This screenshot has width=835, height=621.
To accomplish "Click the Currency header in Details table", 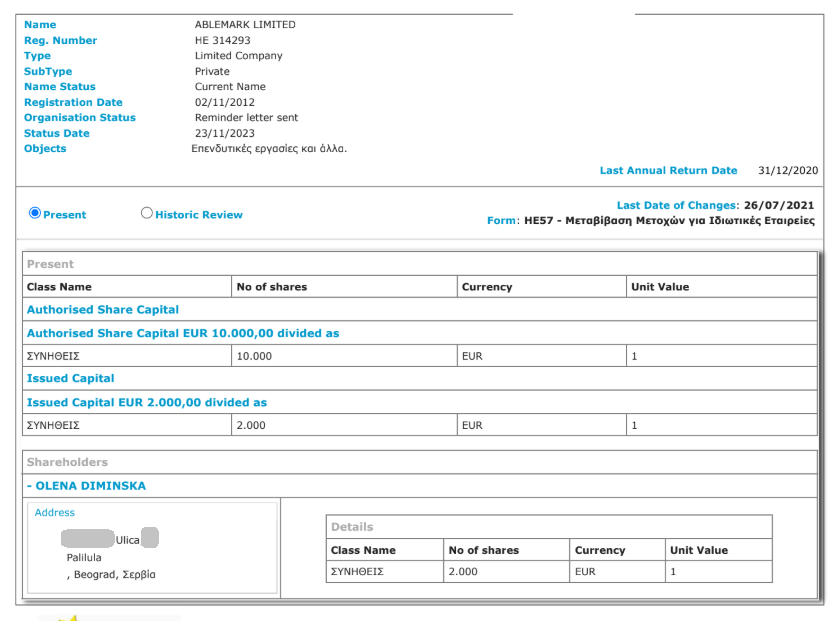I will pyautogui.click(x=600, y=551).
